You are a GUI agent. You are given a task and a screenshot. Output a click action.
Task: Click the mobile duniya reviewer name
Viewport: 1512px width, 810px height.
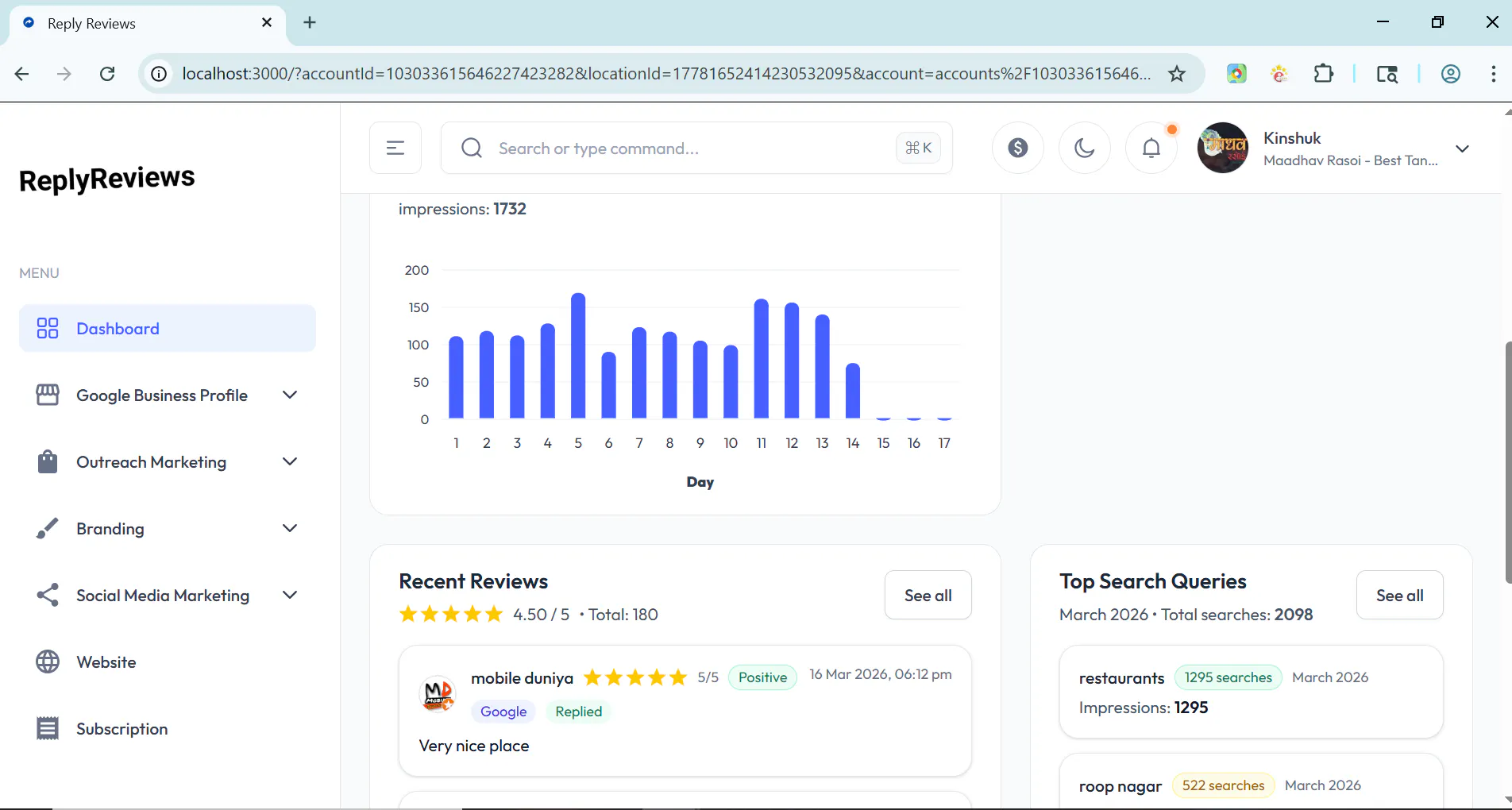522,678
